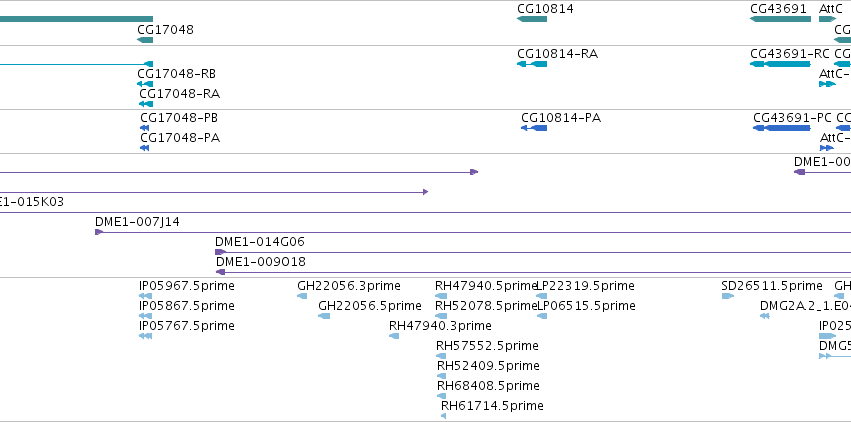Screen dimensions: 851x422
Task: Select EST GH22056.5prime
Action: point(370,306)
